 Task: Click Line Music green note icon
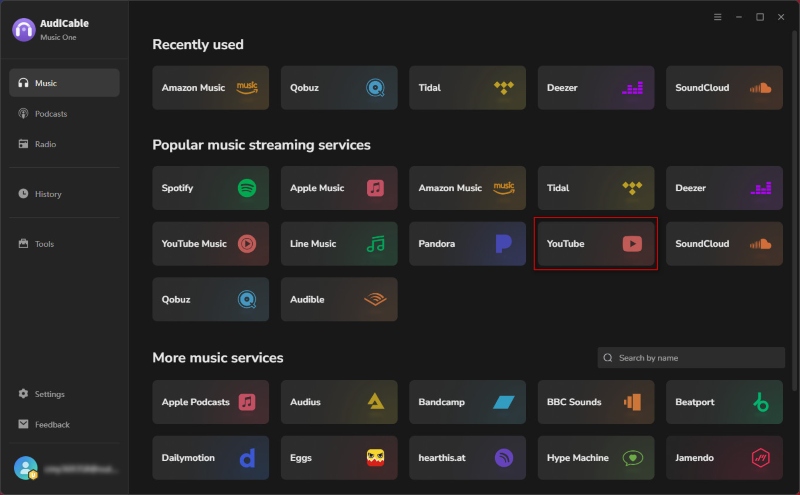[376, 243]
